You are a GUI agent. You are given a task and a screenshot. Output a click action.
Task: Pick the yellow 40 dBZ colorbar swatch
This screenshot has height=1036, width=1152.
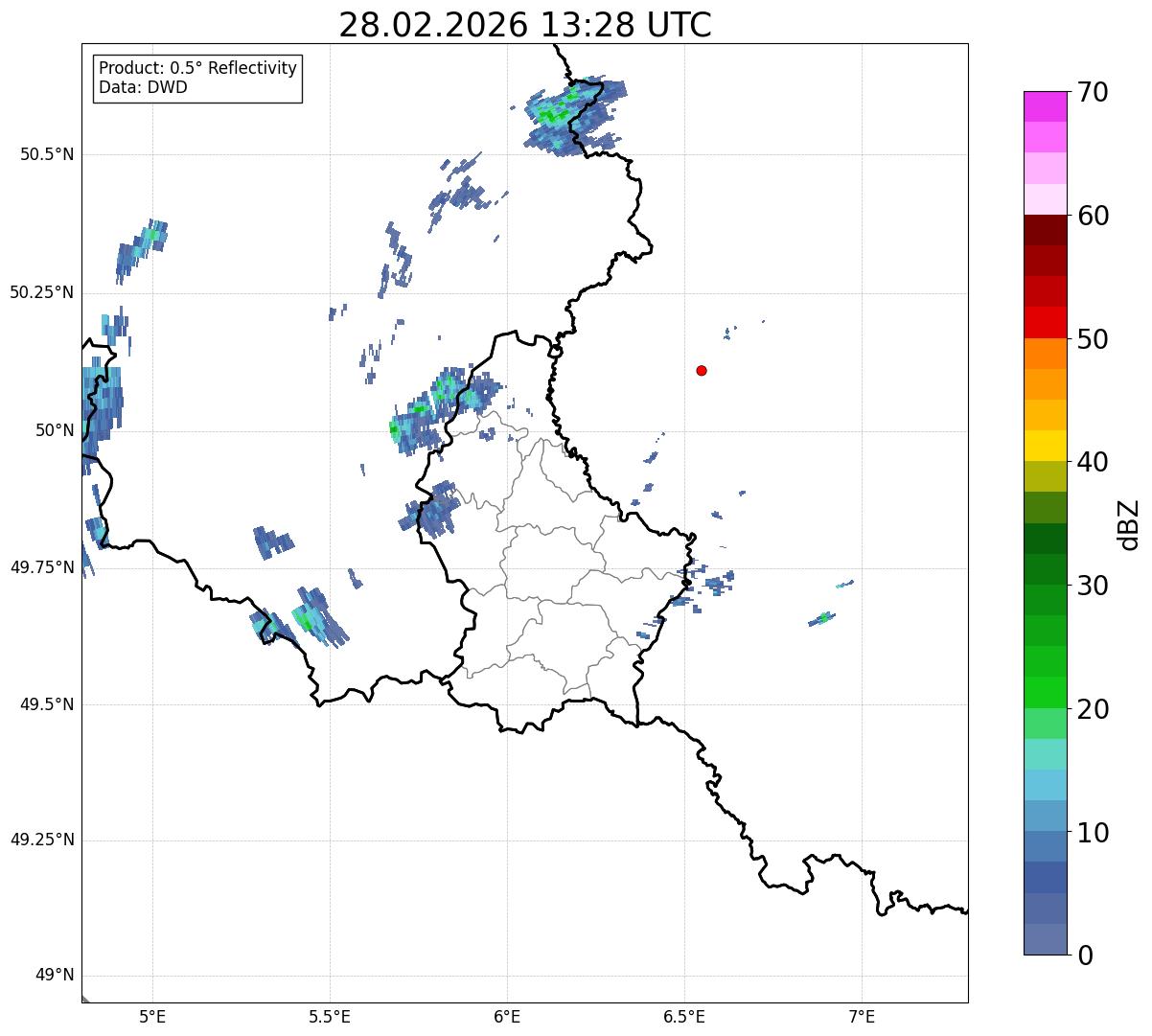click(1045, 447)
